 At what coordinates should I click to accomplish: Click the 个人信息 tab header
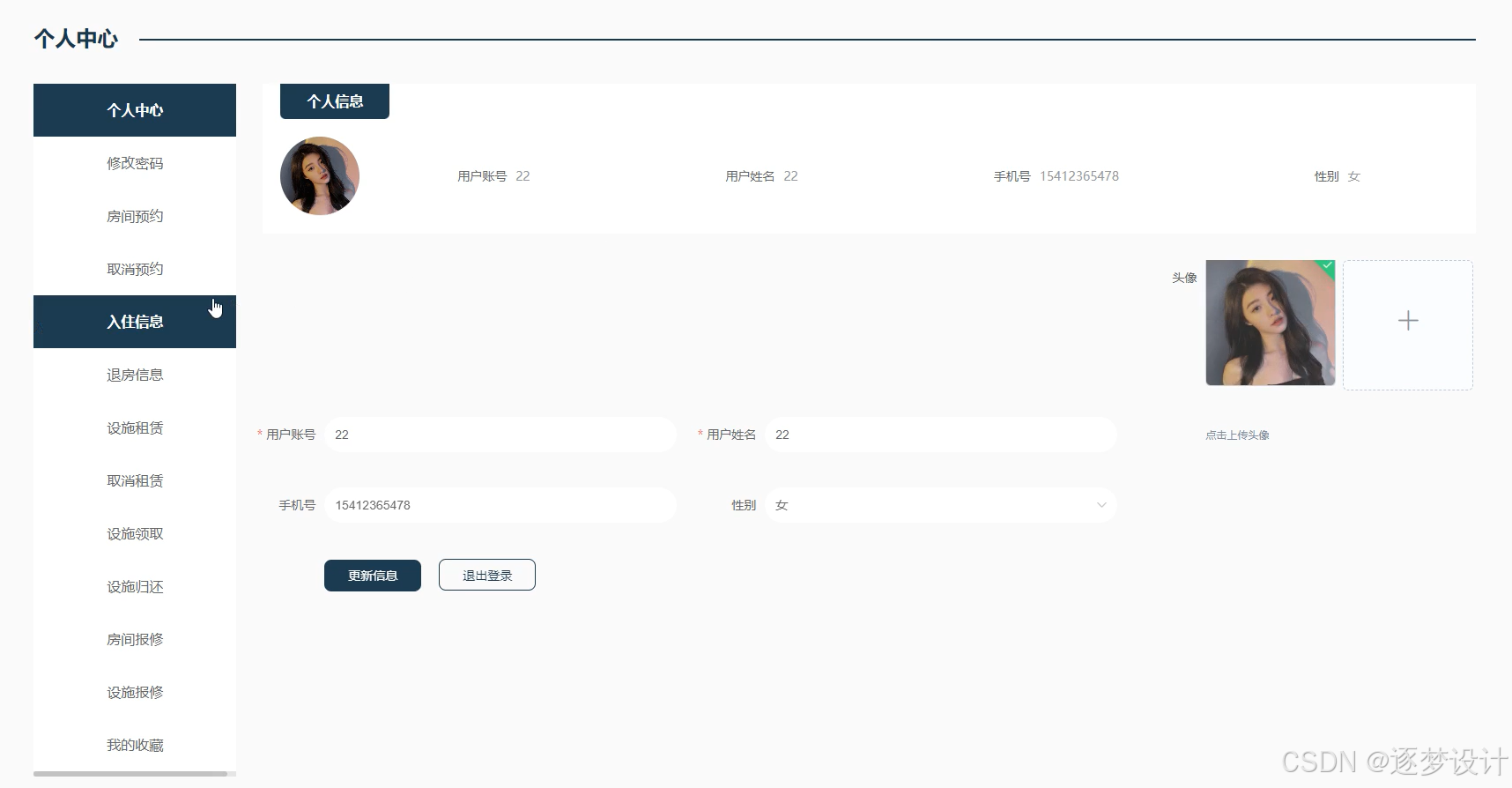tap(335, 101)
